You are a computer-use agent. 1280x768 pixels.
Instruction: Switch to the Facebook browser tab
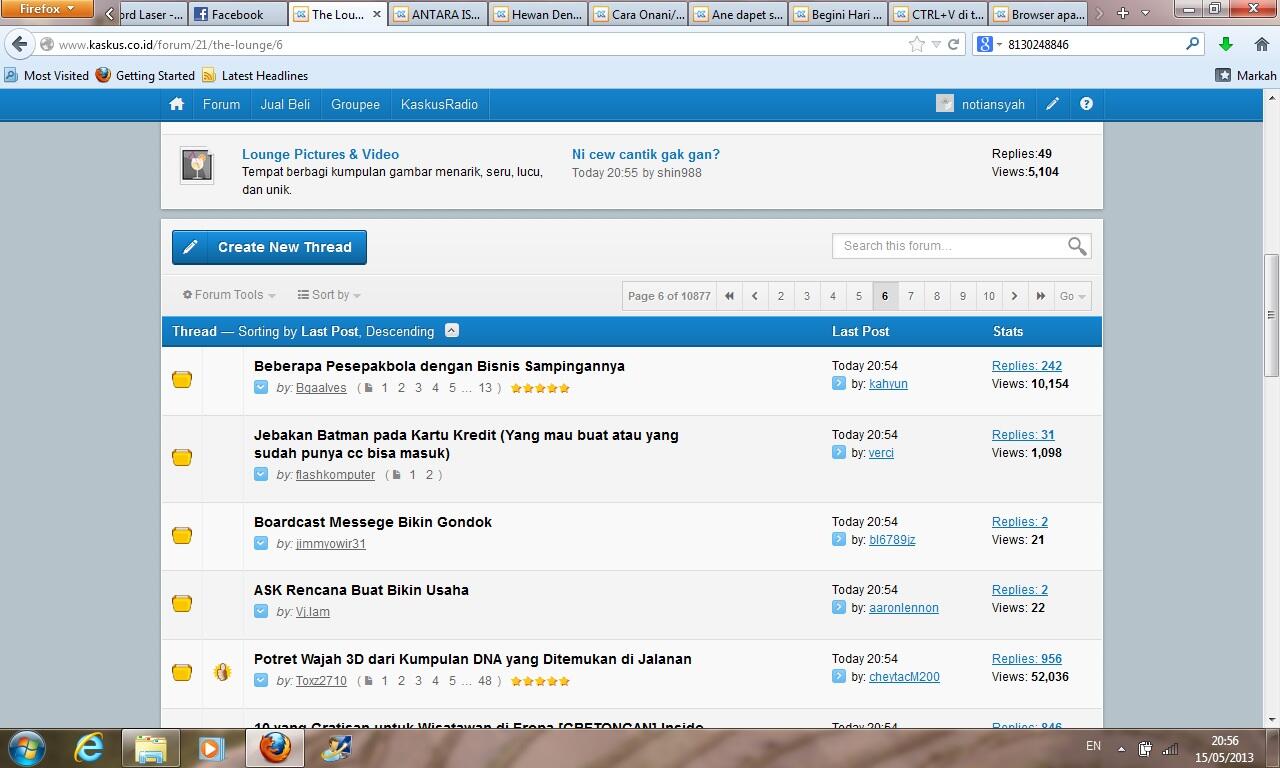pos(236,14)
